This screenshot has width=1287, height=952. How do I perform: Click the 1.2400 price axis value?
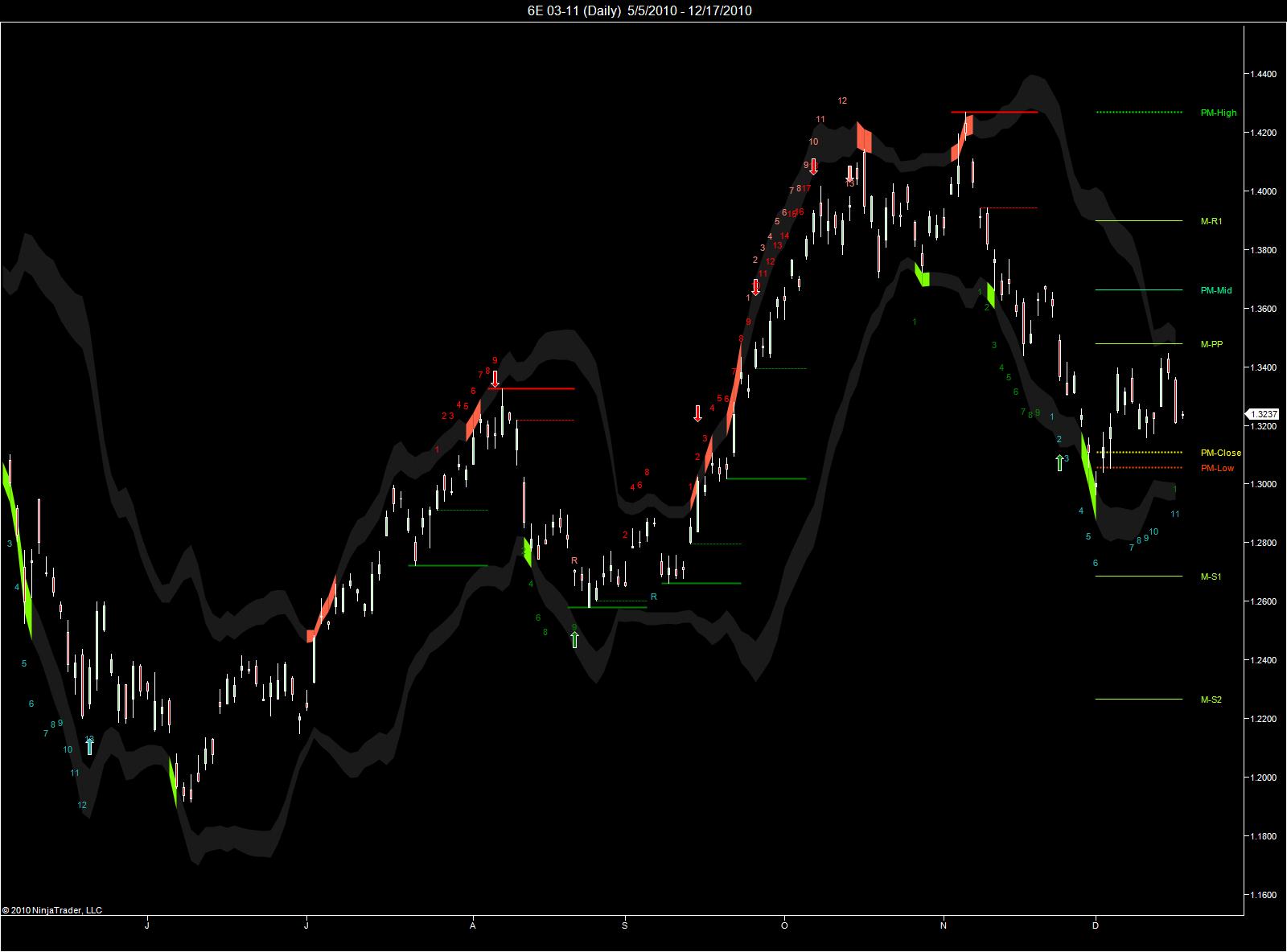(x=1264, y=660)
